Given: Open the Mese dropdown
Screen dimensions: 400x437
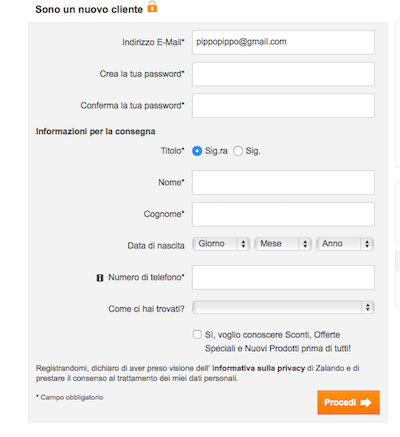Looking at the screenshot, I should coord(283,244).
